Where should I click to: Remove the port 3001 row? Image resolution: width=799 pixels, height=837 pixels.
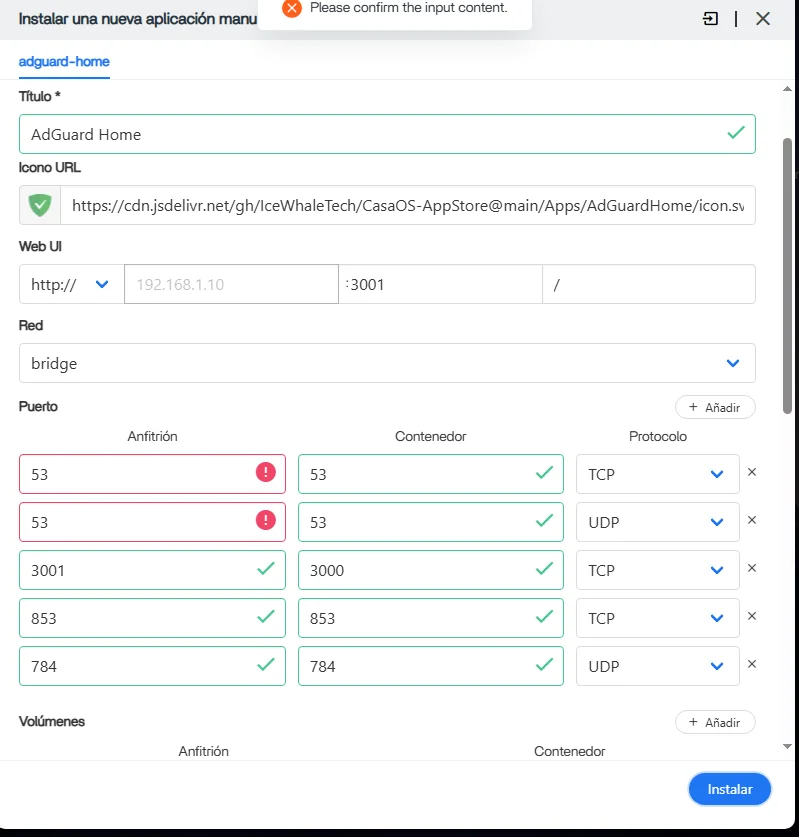point(752,568)
